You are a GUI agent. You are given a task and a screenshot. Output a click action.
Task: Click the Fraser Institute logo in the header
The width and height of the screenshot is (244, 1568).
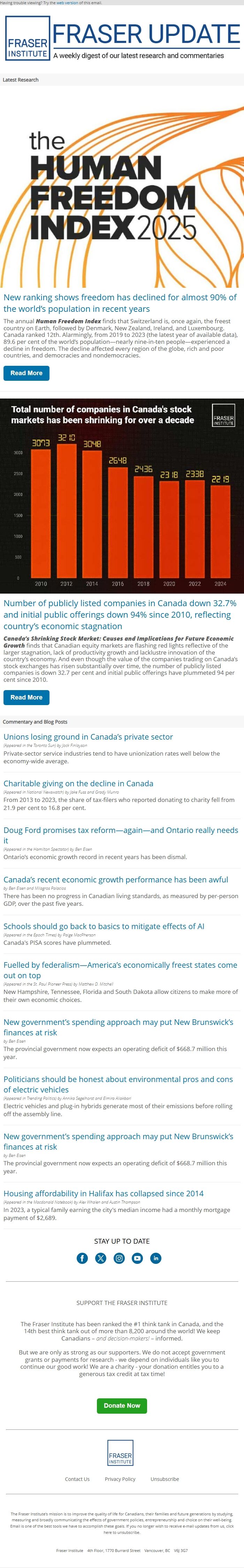point(27,42)
